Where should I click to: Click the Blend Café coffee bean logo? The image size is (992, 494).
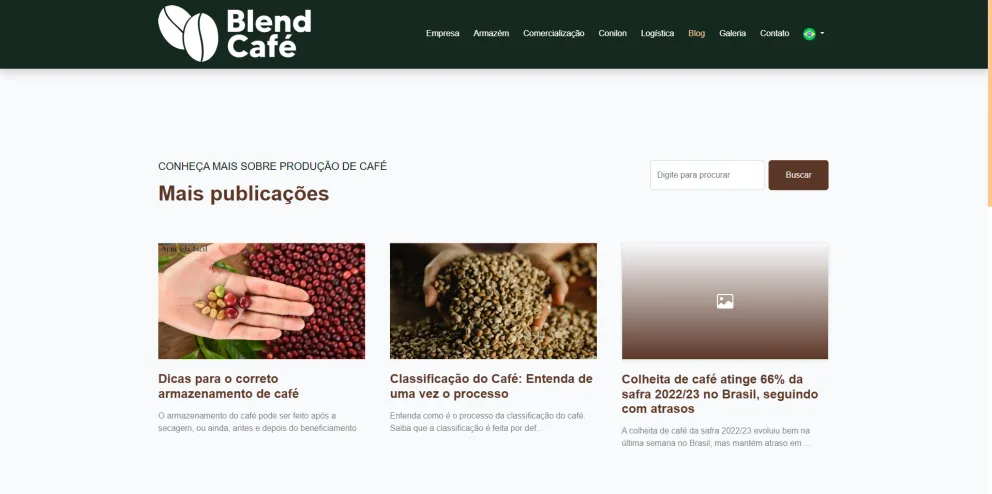click(x=235, y=34)
